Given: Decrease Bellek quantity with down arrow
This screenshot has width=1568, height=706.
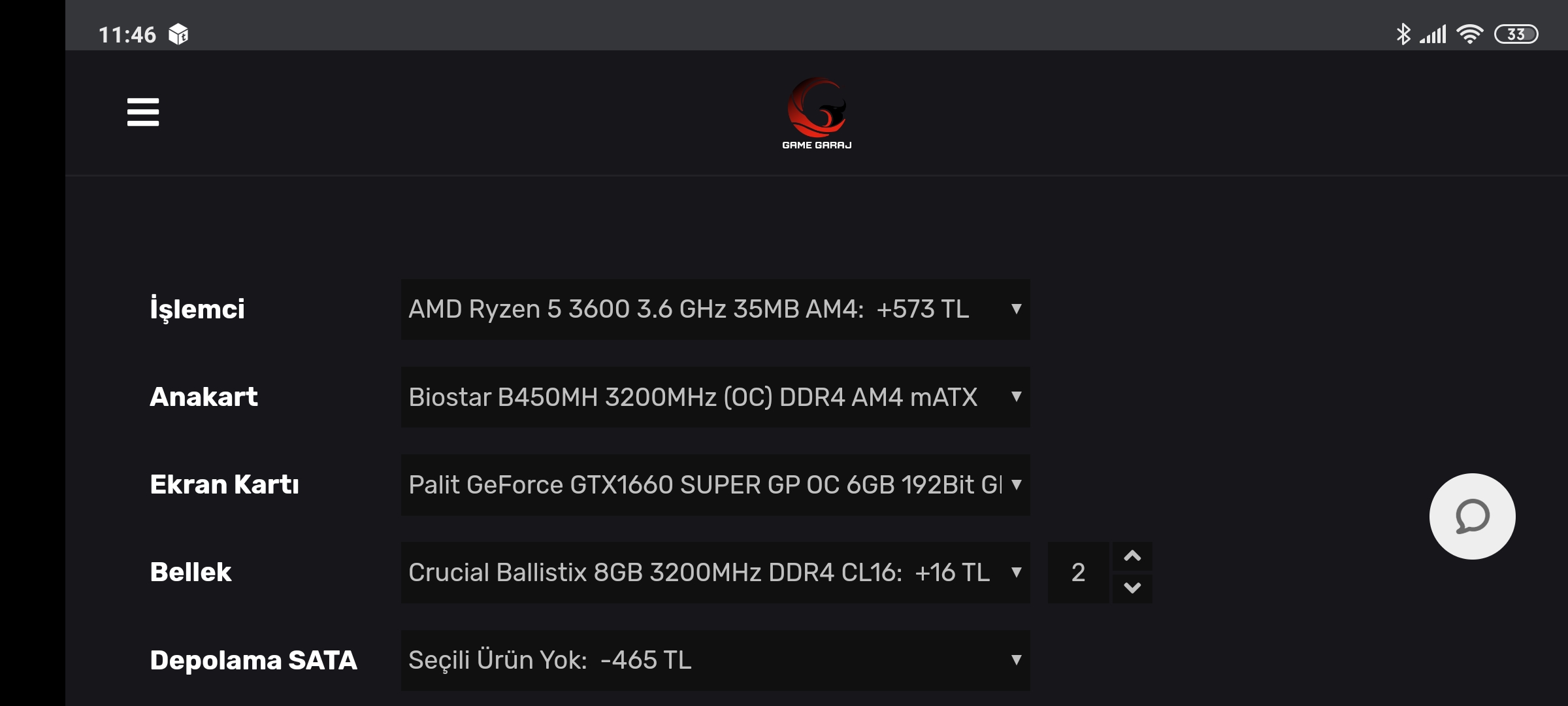Looking at the screenshot, I should (1132, 588).
